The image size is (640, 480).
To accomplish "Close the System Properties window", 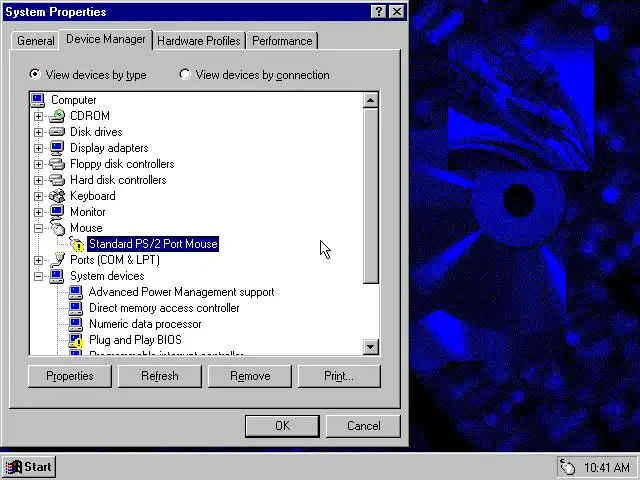I will (397, 11).
